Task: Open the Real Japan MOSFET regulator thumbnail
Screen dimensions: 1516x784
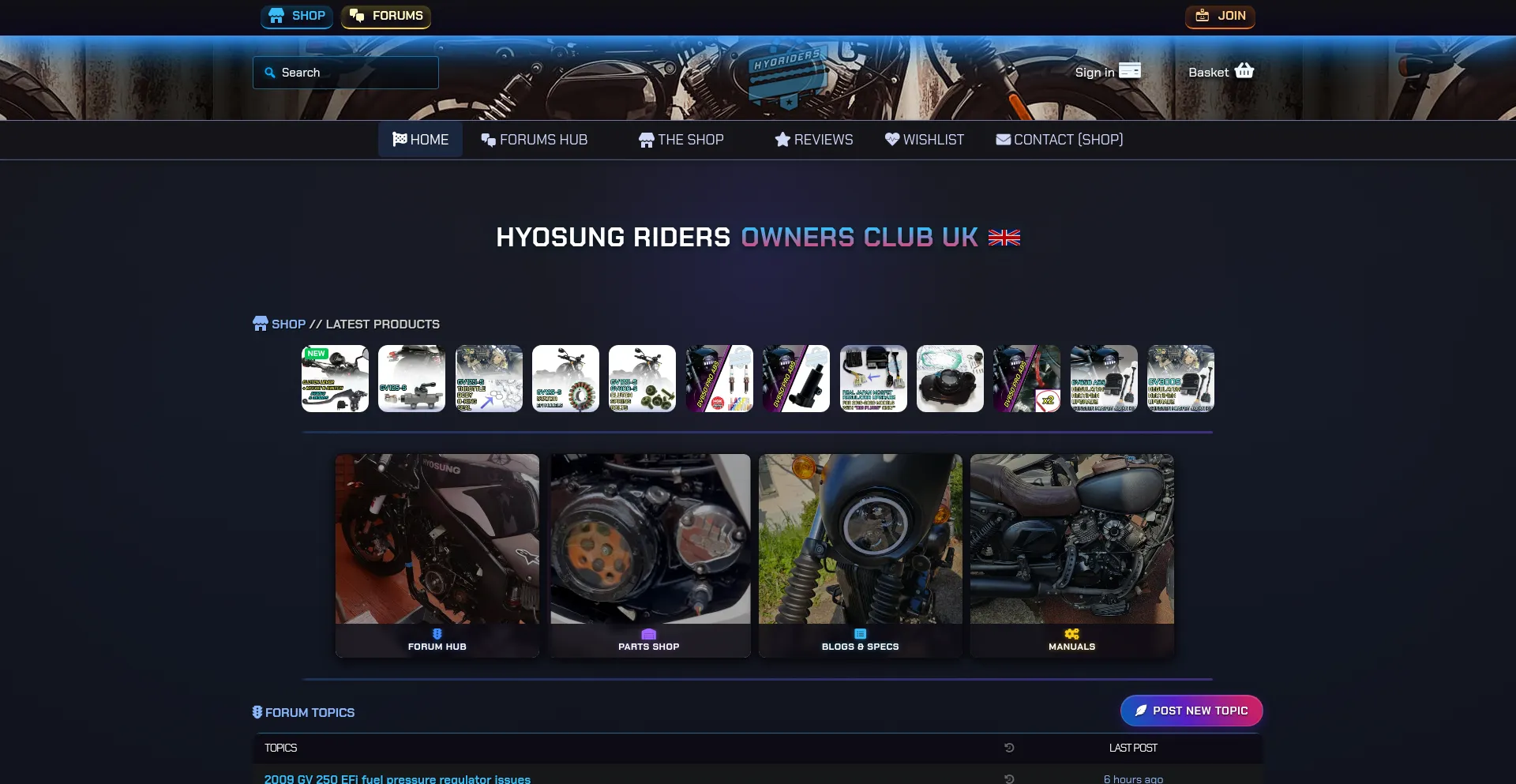Action: click(x=873, y=378)
